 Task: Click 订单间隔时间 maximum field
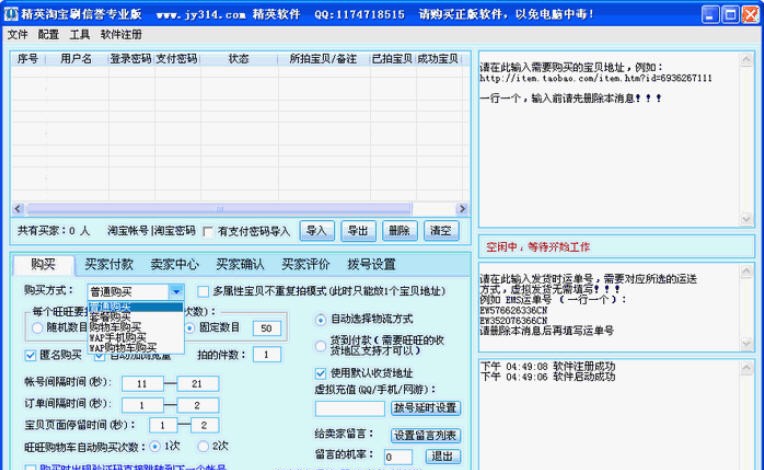click(197, 405)
